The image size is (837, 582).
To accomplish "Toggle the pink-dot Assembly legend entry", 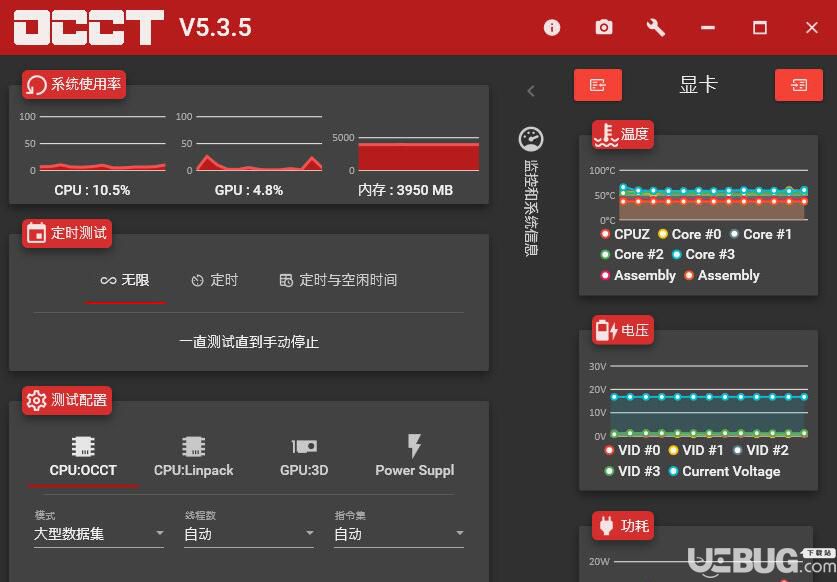I will click(x=638, y=276).
